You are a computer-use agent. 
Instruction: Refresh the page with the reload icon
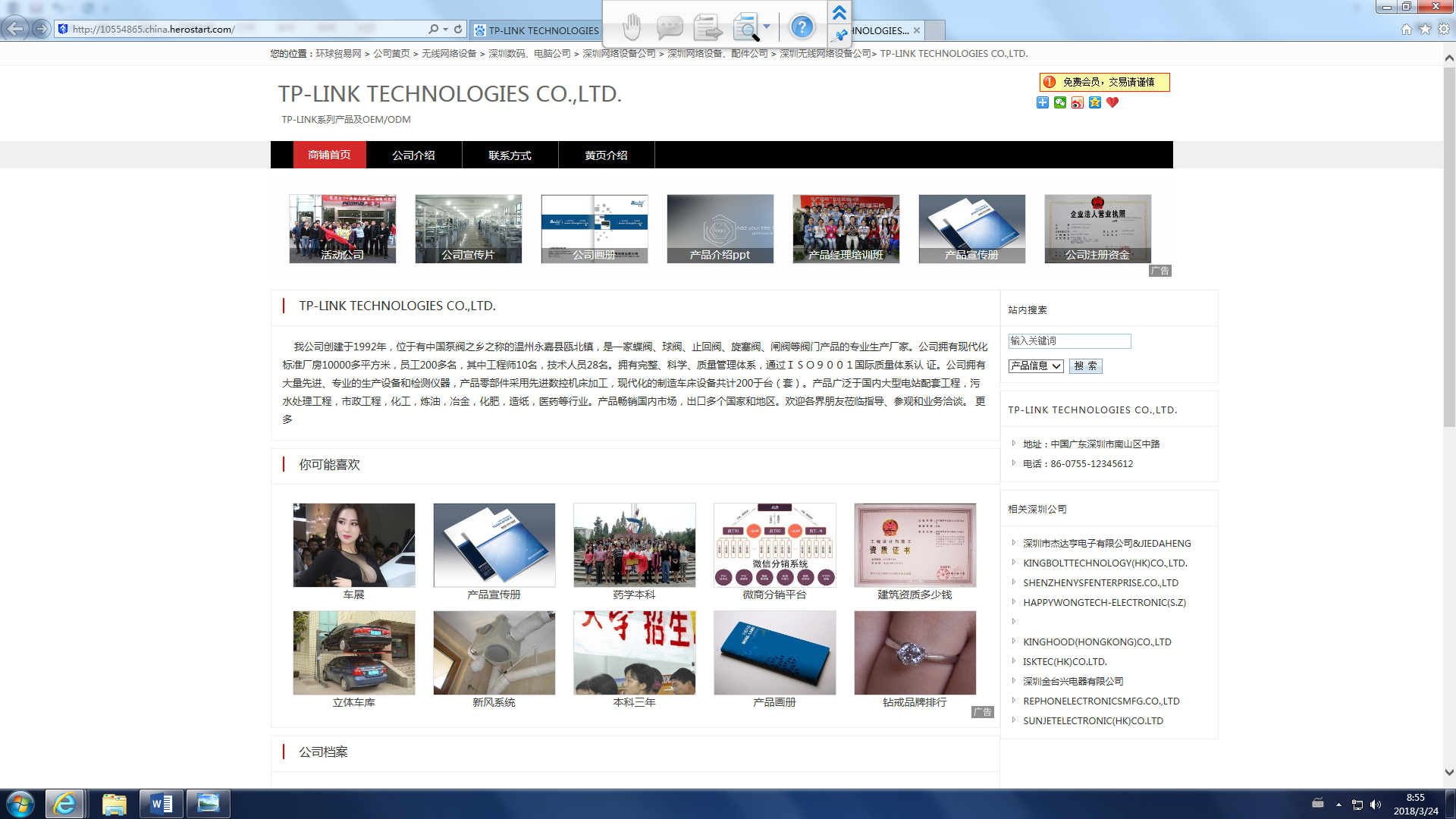tap(458, 30)
